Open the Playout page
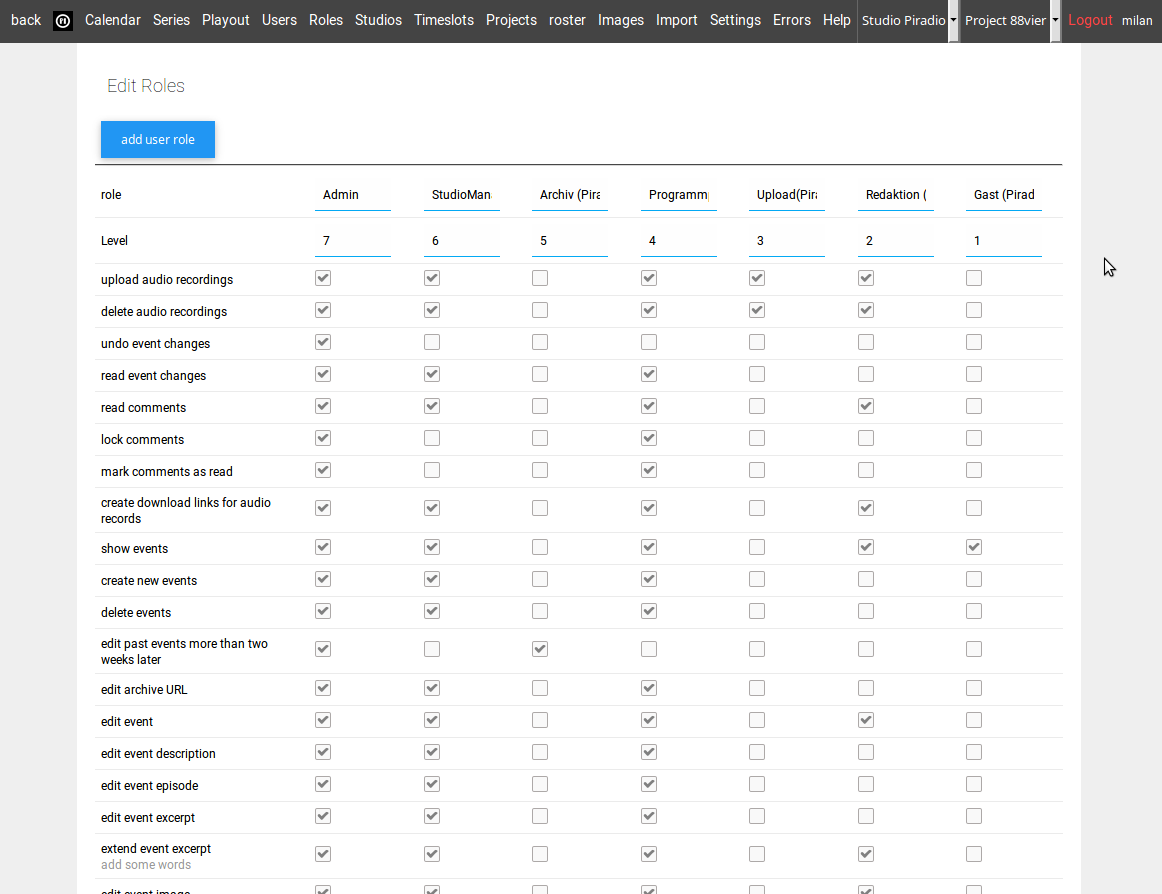Screen dimensions: 1162x894 [x=226, y=20]
